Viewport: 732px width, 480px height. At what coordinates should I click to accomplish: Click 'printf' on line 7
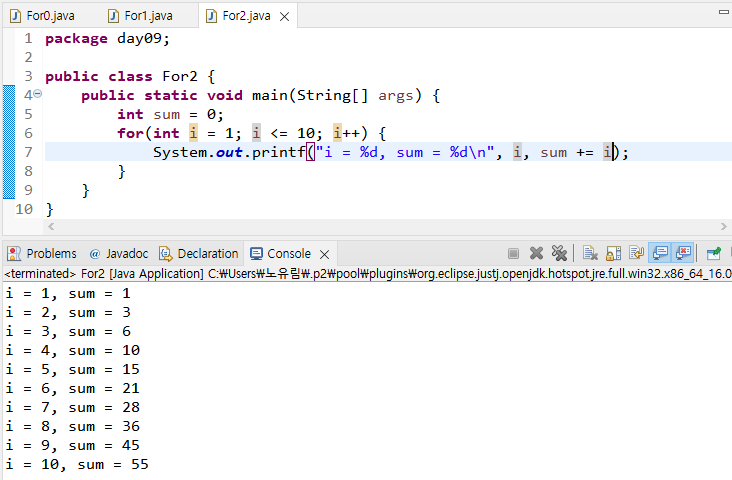point(279,153)
